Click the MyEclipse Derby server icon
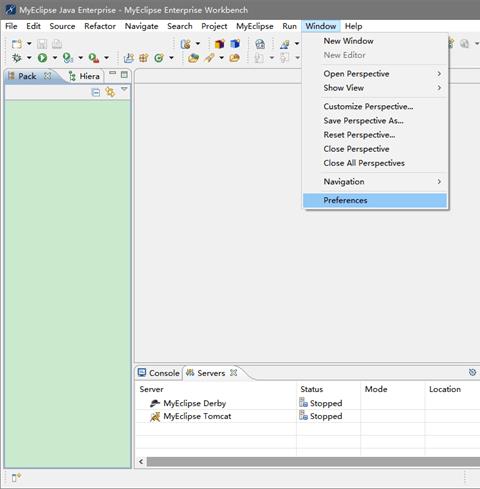The image size is (480, 489). coord(155,403)
